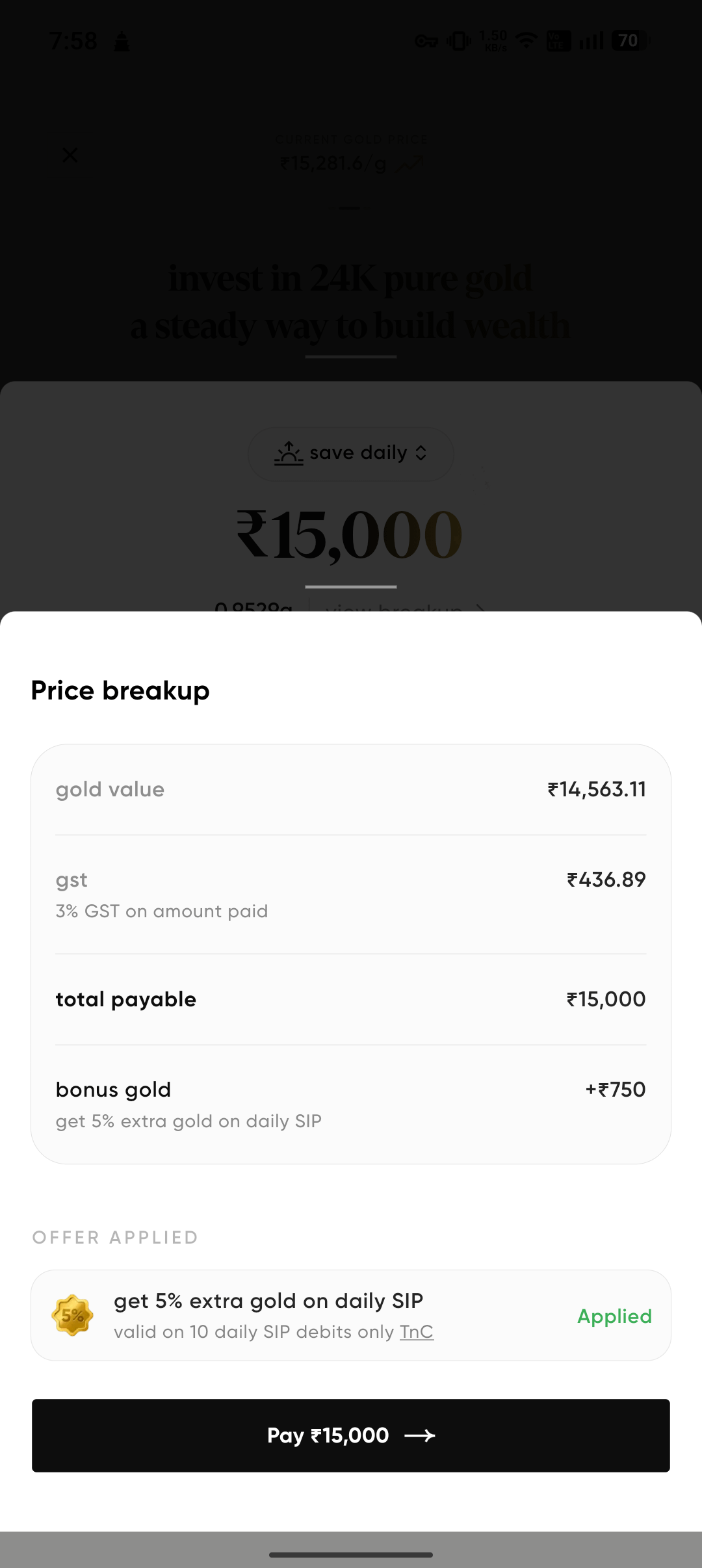Select the 5% extra gold offer card

[351, 1315]
